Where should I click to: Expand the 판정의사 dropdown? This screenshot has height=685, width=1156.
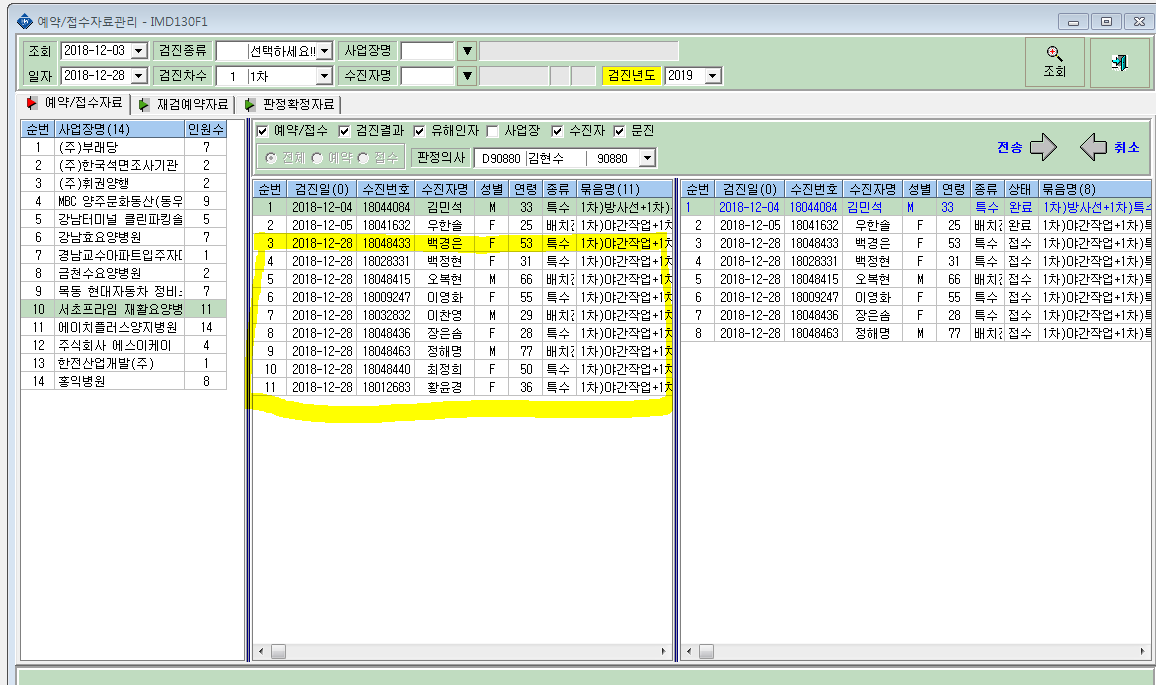click(x=647, y=159)
